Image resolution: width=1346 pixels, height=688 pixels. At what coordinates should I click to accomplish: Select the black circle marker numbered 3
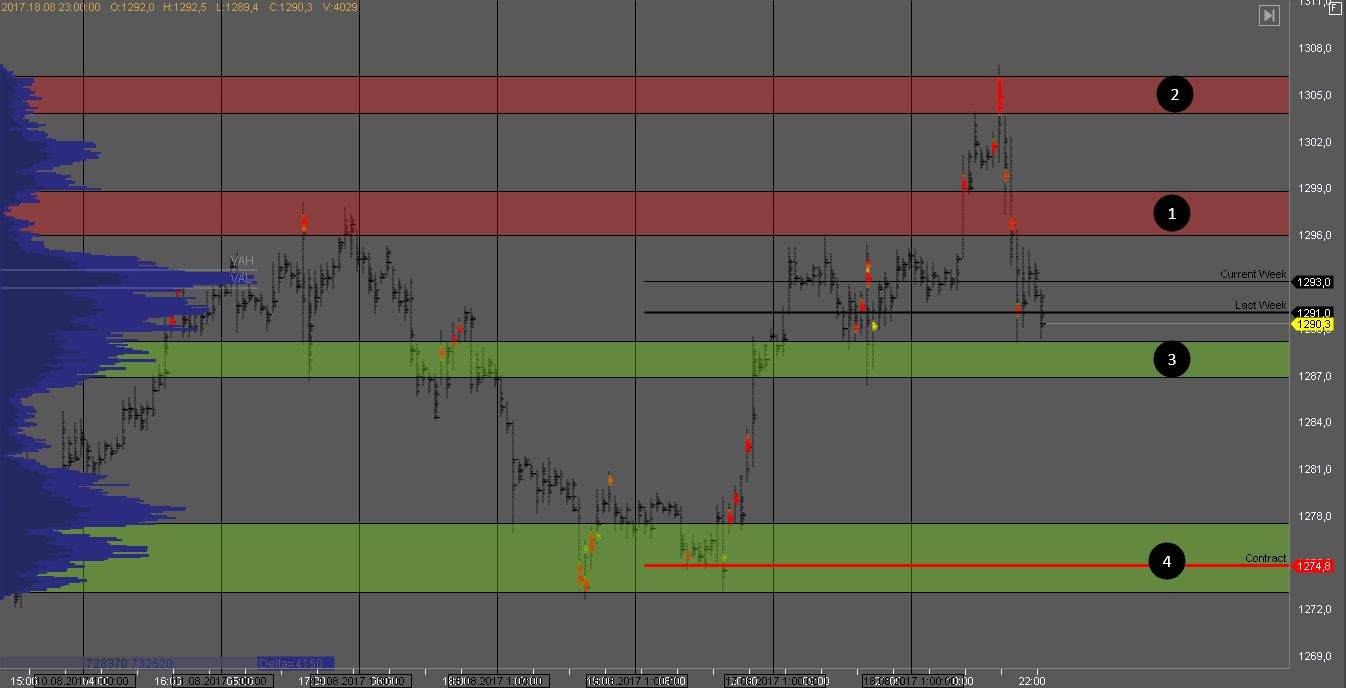click(x=1172, y=359)
